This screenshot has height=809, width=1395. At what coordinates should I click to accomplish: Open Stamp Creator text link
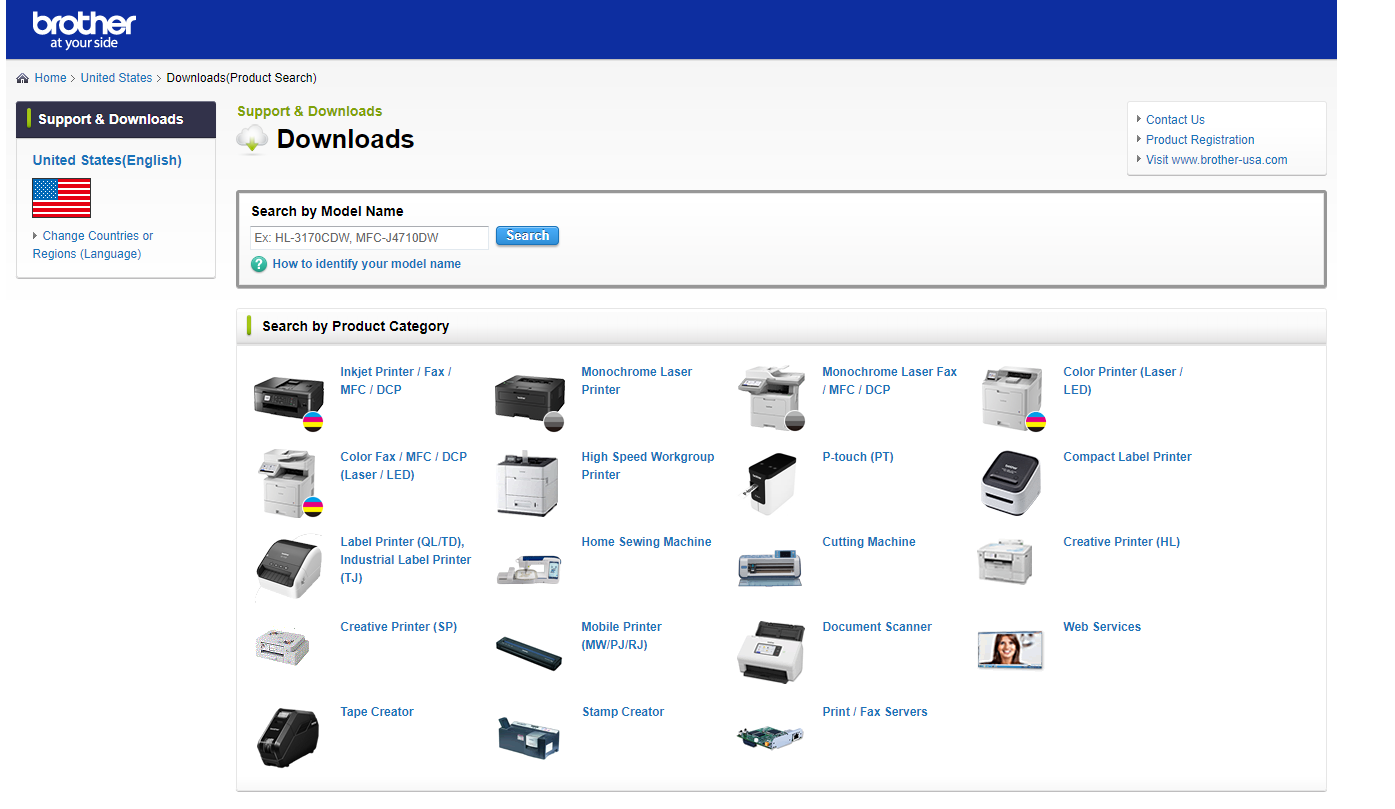pyautogui.click(x=623, y=712)
